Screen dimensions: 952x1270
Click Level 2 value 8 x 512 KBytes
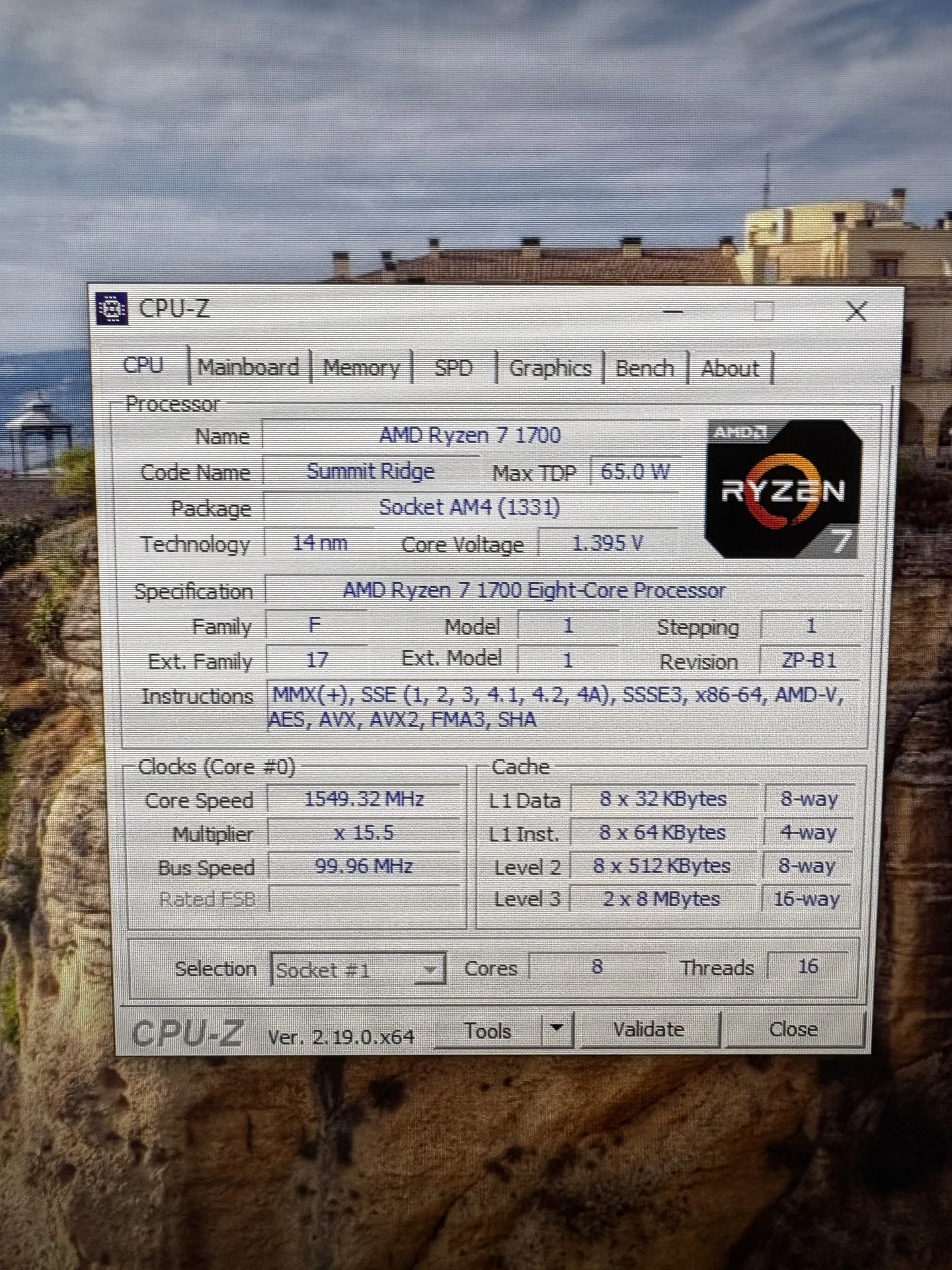click(662, 866)
